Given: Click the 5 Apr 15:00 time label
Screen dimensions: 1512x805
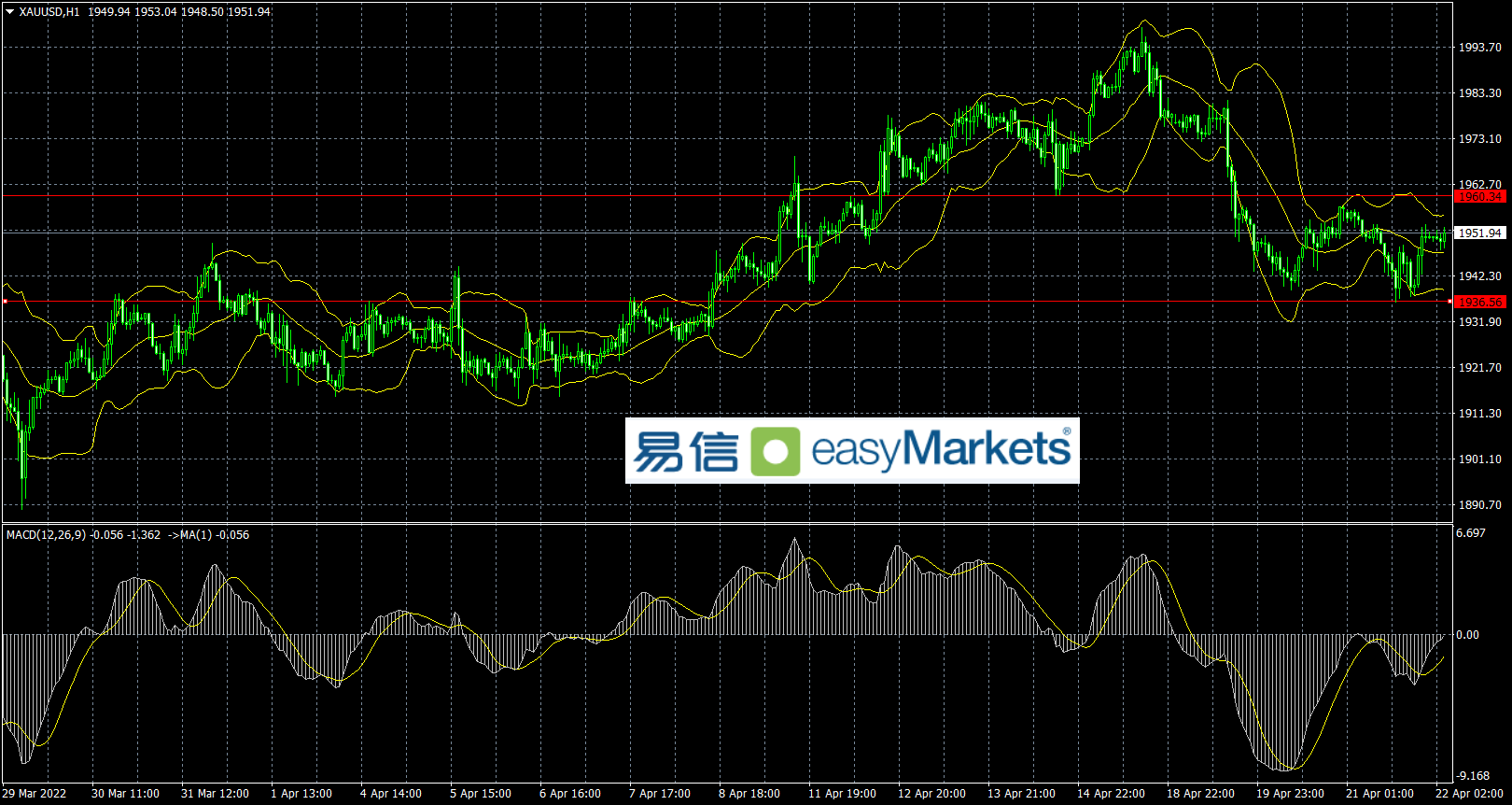Looking at the screenshot, I should point(481,794).
